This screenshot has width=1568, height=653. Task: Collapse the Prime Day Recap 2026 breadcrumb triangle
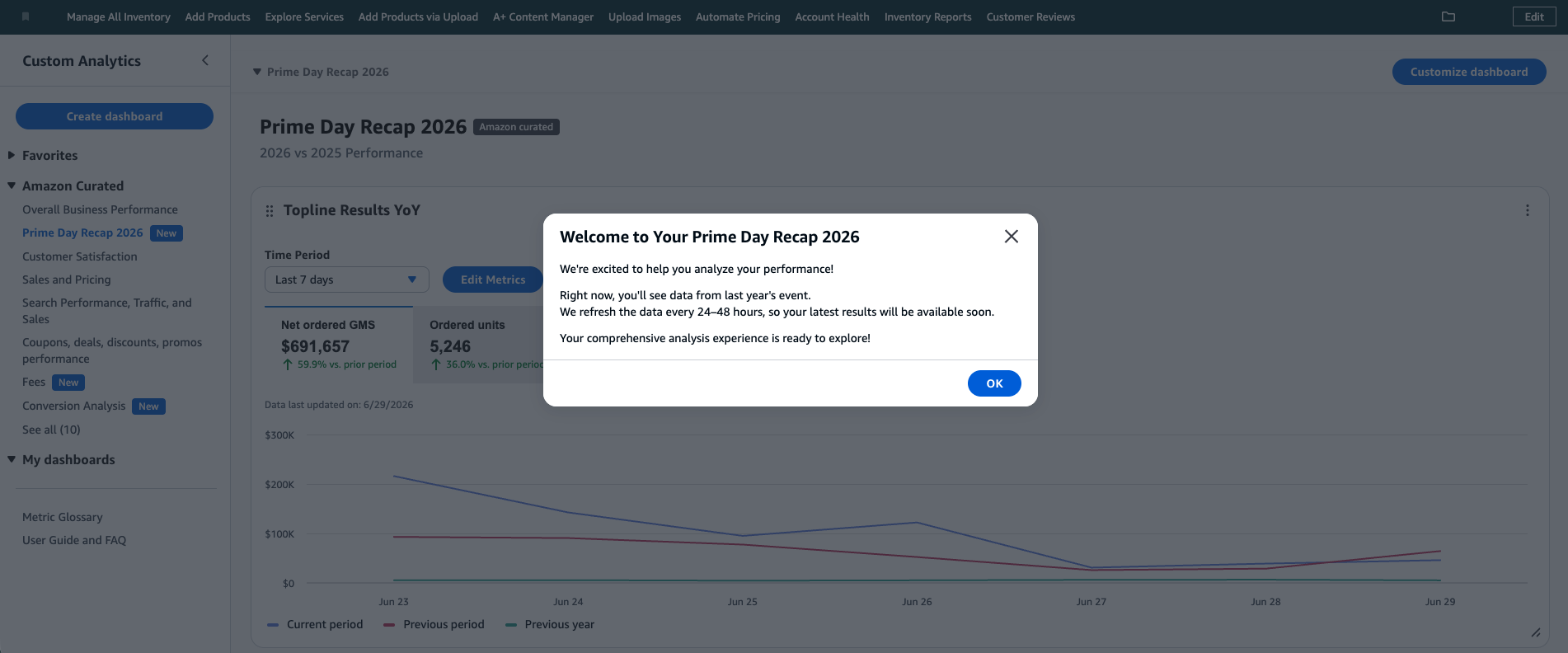point(257,72)
